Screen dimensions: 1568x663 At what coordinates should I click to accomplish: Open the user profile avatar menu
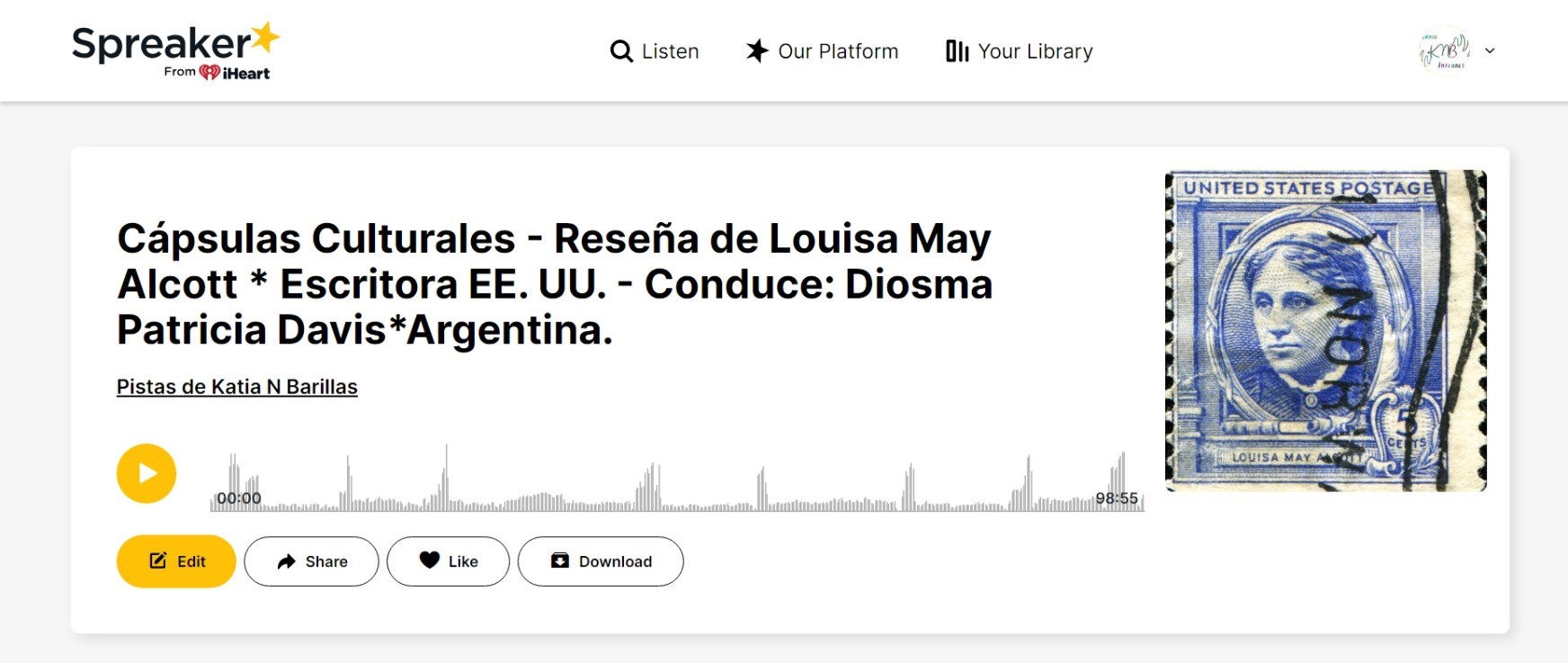(1443, 51)
